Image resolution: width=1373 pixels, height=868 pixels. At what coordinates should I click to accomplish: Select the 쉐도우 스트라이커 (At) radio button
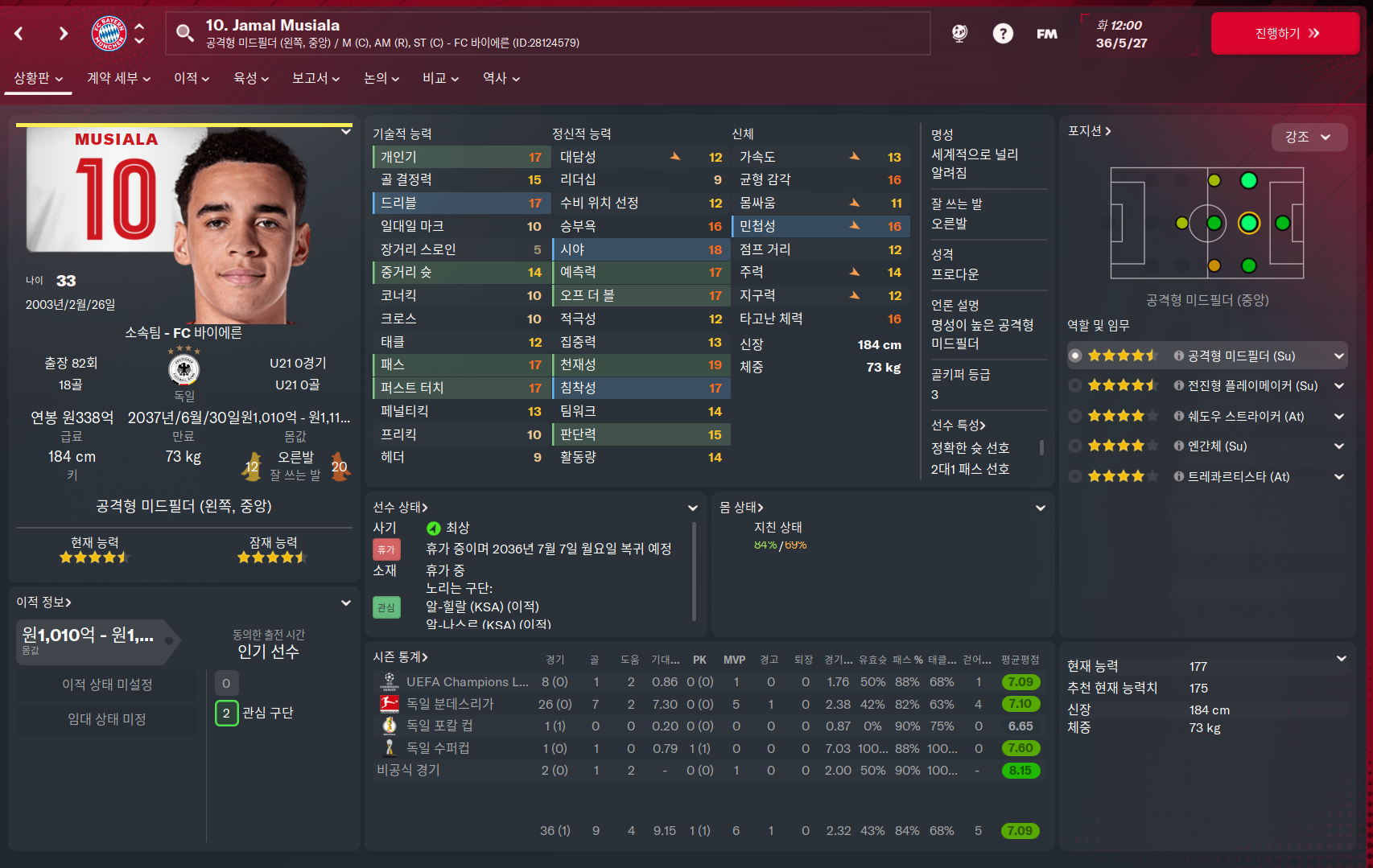click(x=1075, y=416)
